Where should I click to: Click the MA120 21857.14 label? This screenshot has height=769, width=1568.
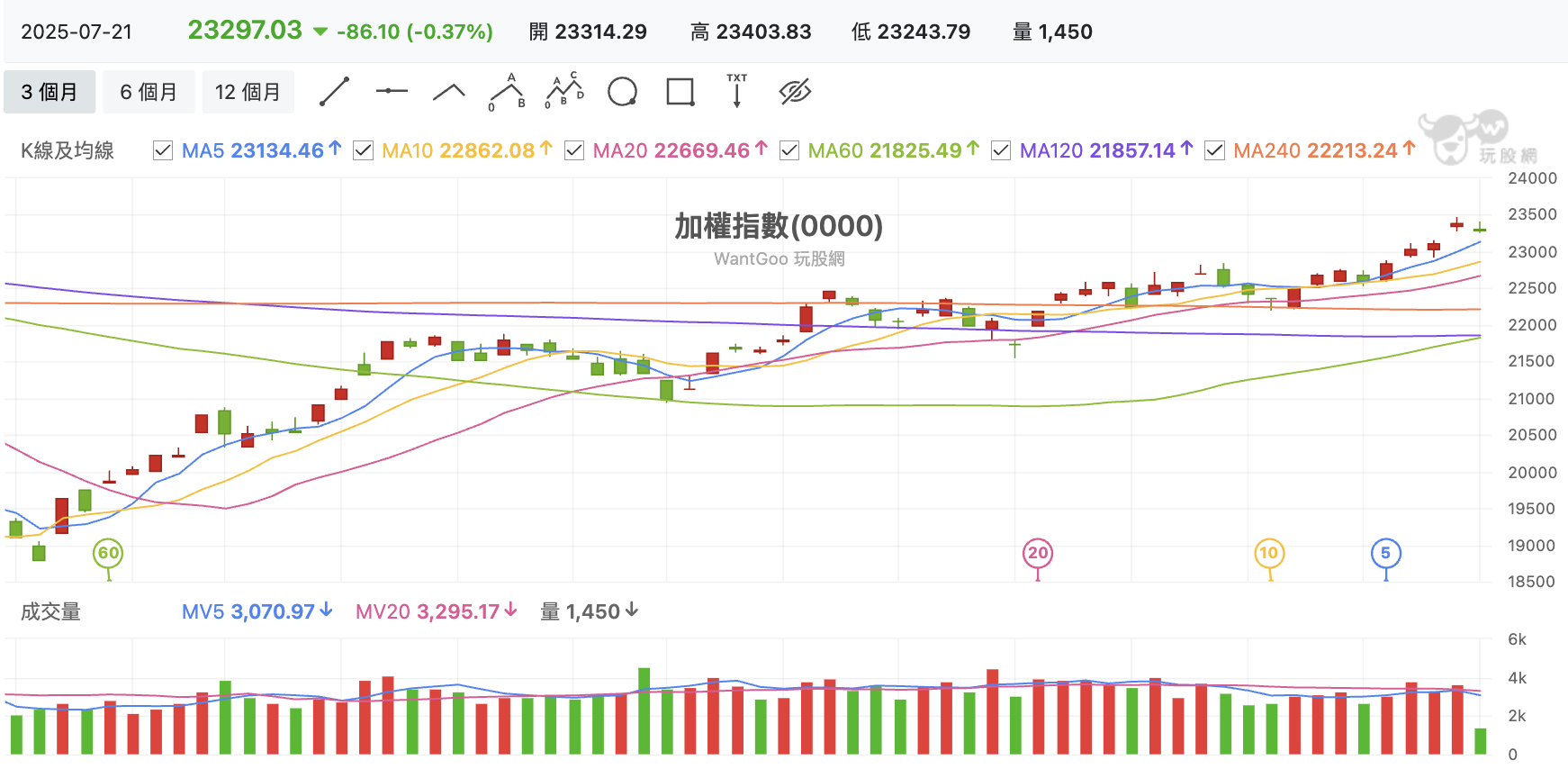tap(1106, 150)
